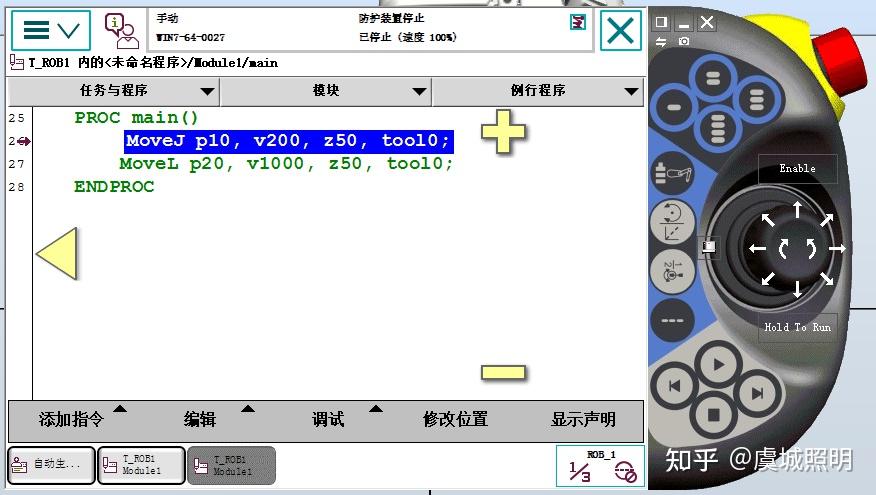Expand the 编辑 menu
The image size is (876, 495).
(x=200, y=419)
